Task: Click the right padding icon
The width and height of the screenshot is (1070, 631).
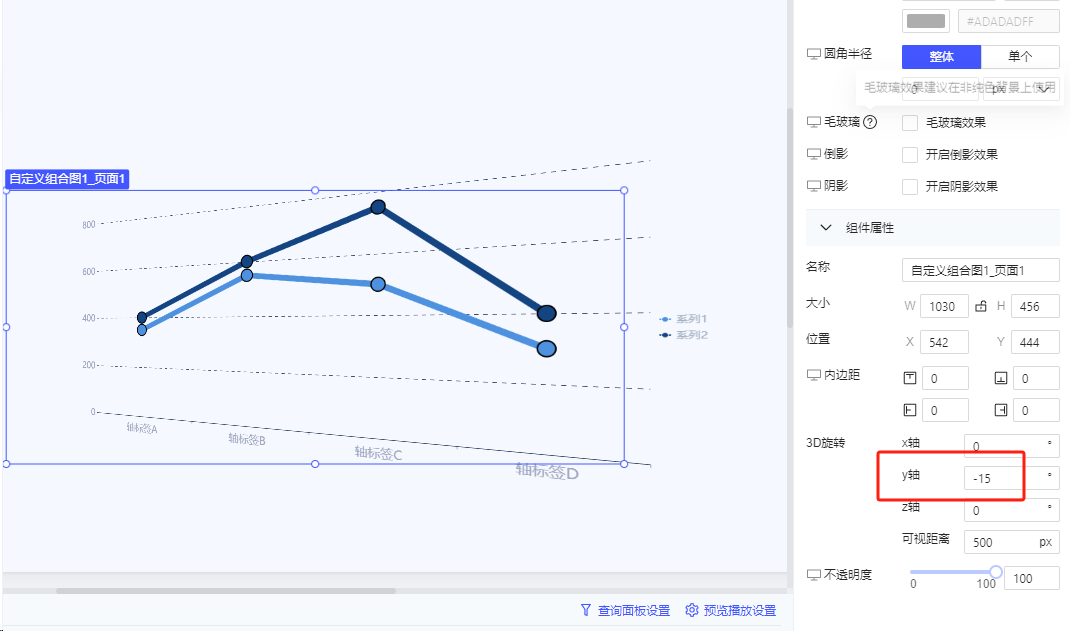Action: point(1001,409)
